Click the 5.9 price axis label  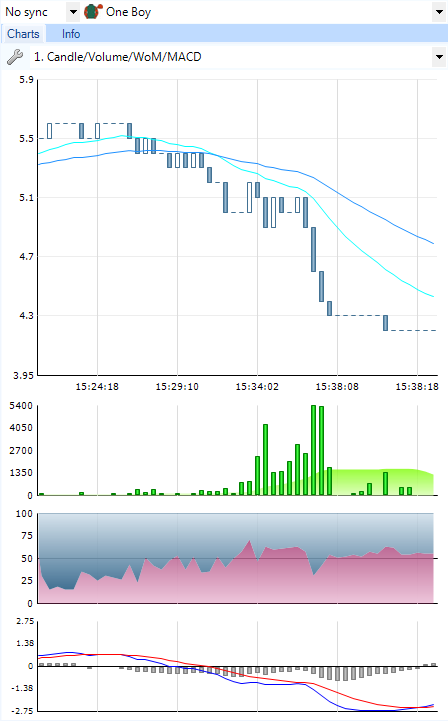[x=26, y=80]
